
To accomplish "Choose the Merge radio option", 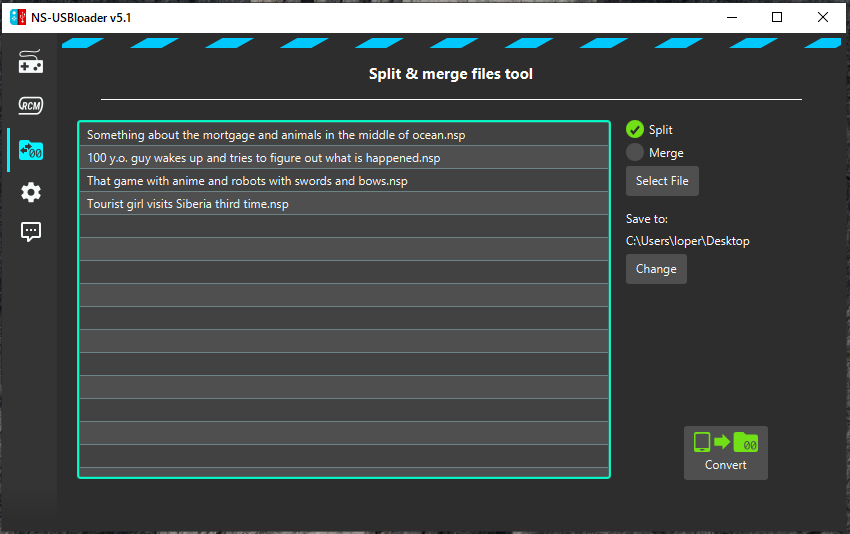I will coord(634,153).
